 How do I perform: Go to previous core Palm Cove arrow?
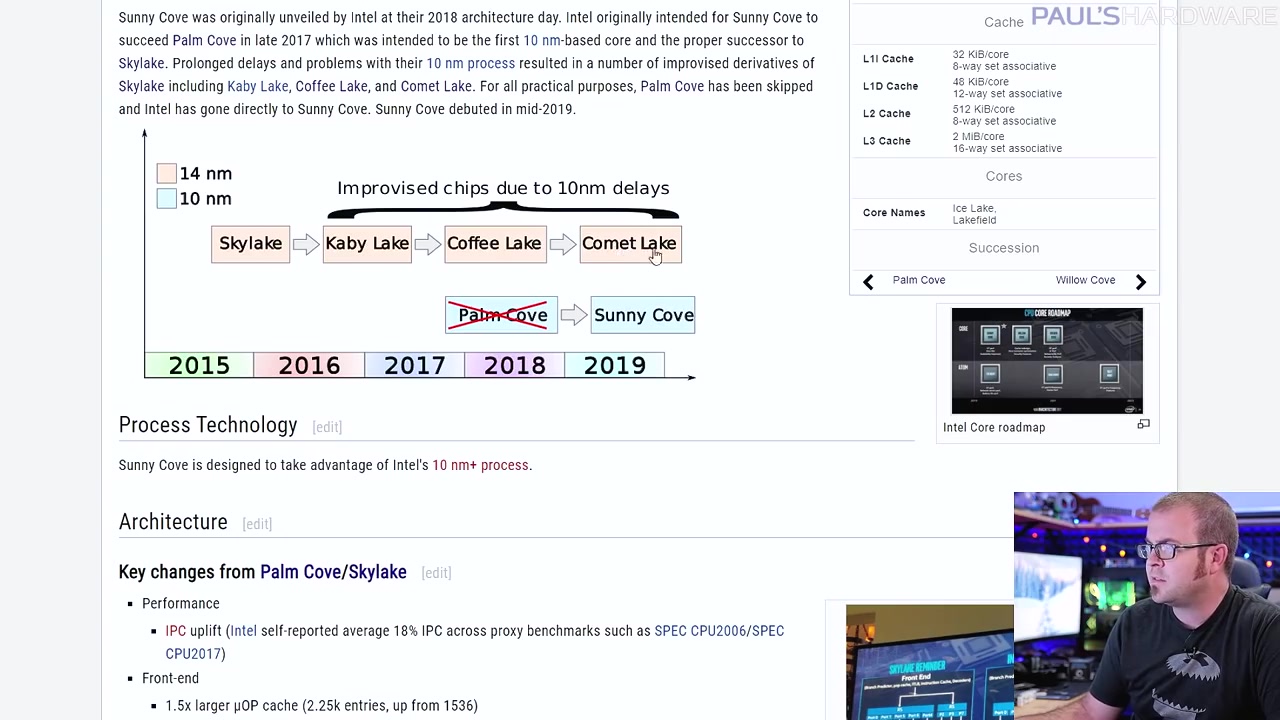pyautogui.click(x=868, y=281)
